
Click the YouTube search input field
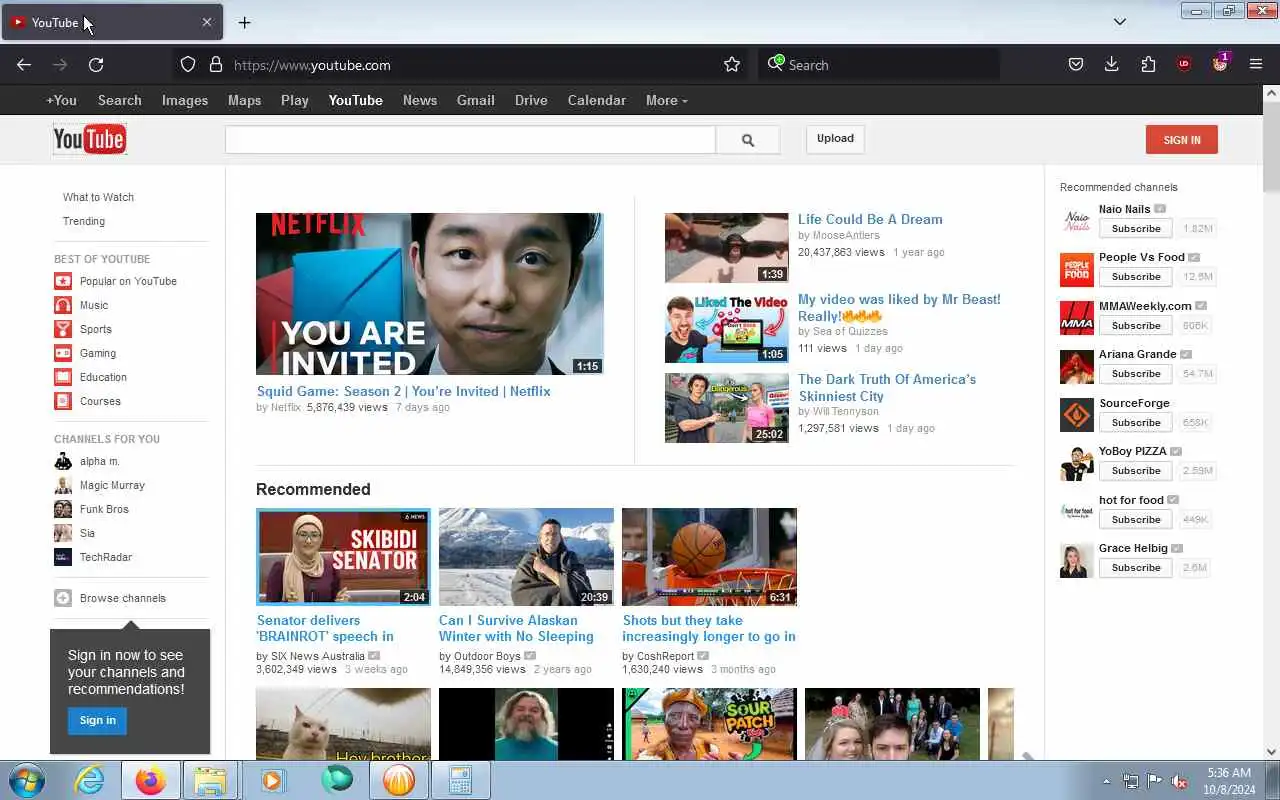[x=470, y=140]
